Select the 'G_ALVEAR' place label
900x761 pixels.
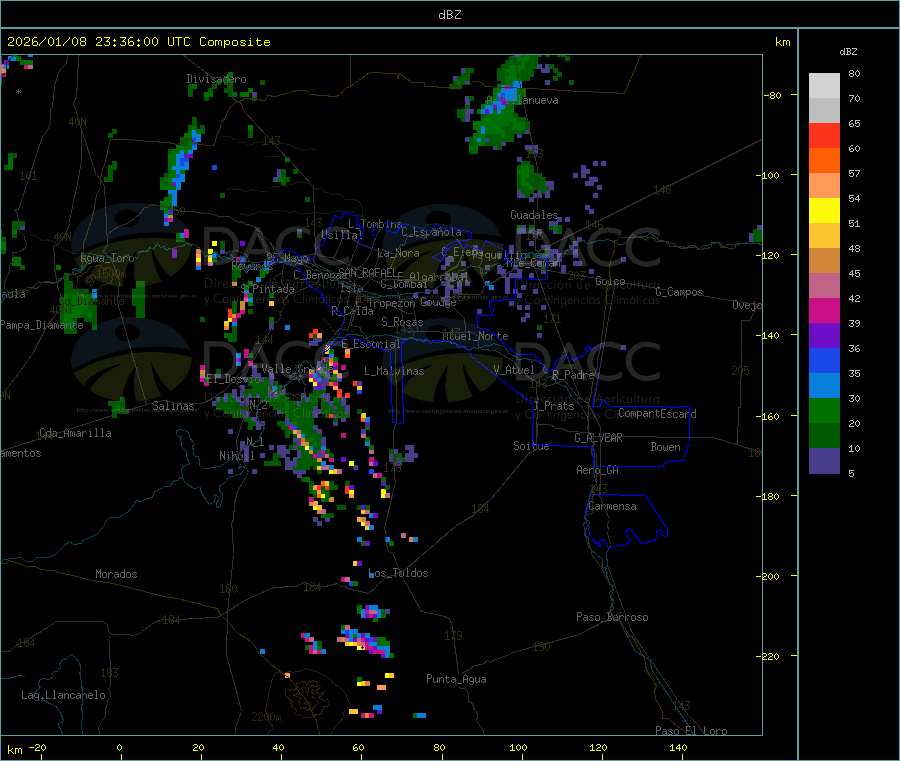point(598,438)
